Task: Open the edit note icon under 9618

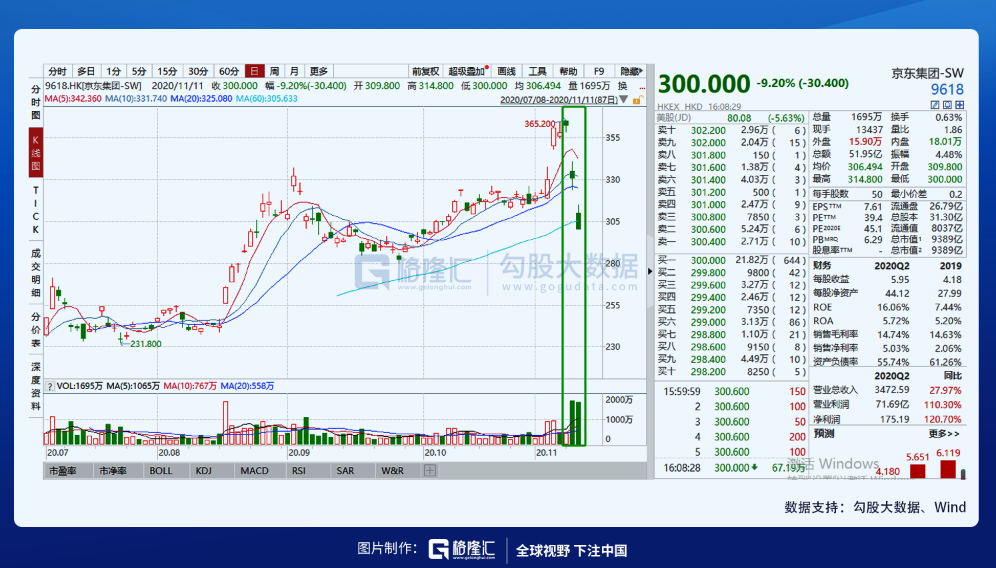Action: [x=935, y=105]
